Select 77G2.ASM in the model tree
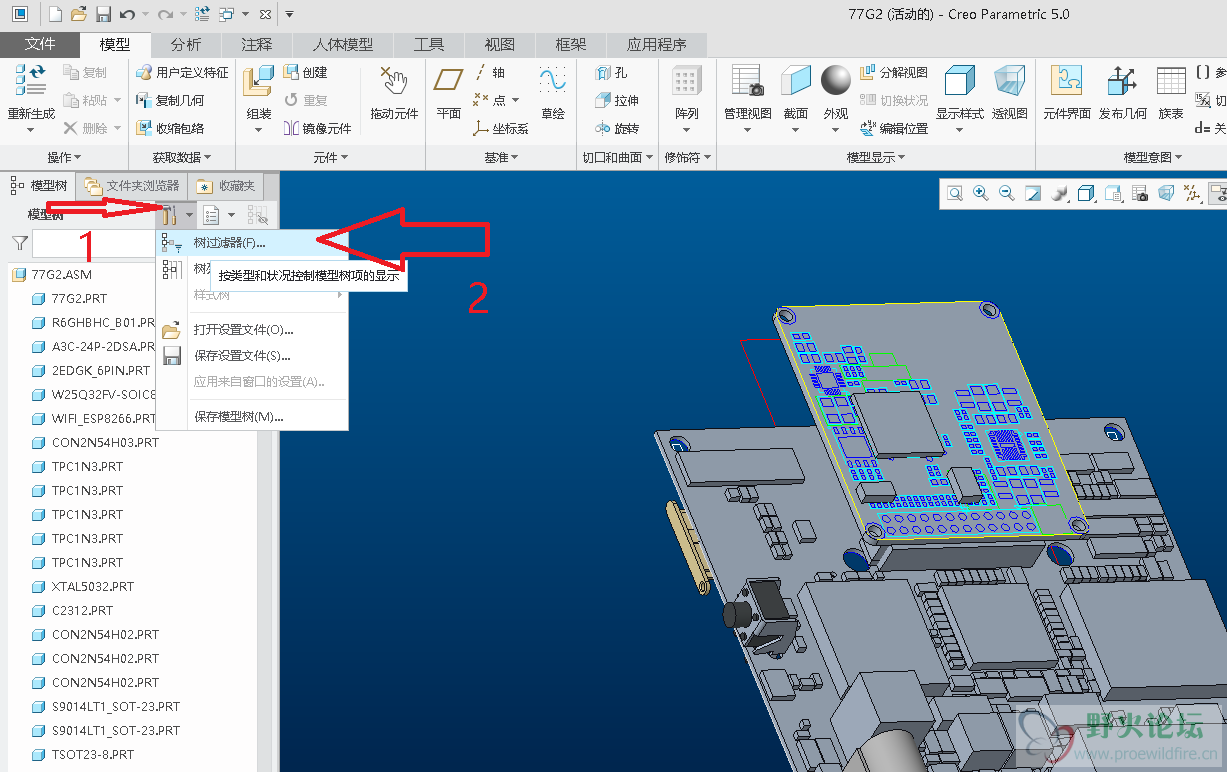1227x772 pixels. pos(61,274)
